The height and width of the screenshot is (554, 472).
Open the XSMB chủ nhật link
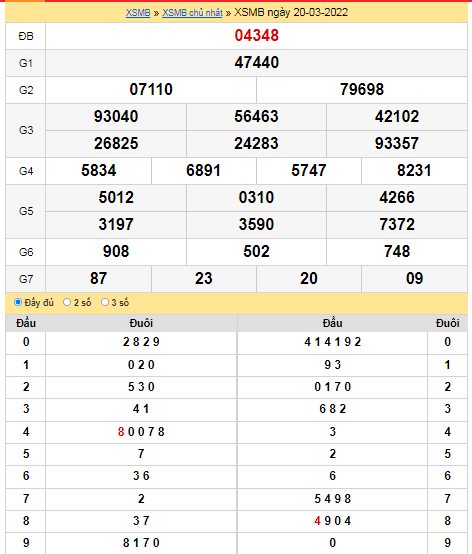192,13
